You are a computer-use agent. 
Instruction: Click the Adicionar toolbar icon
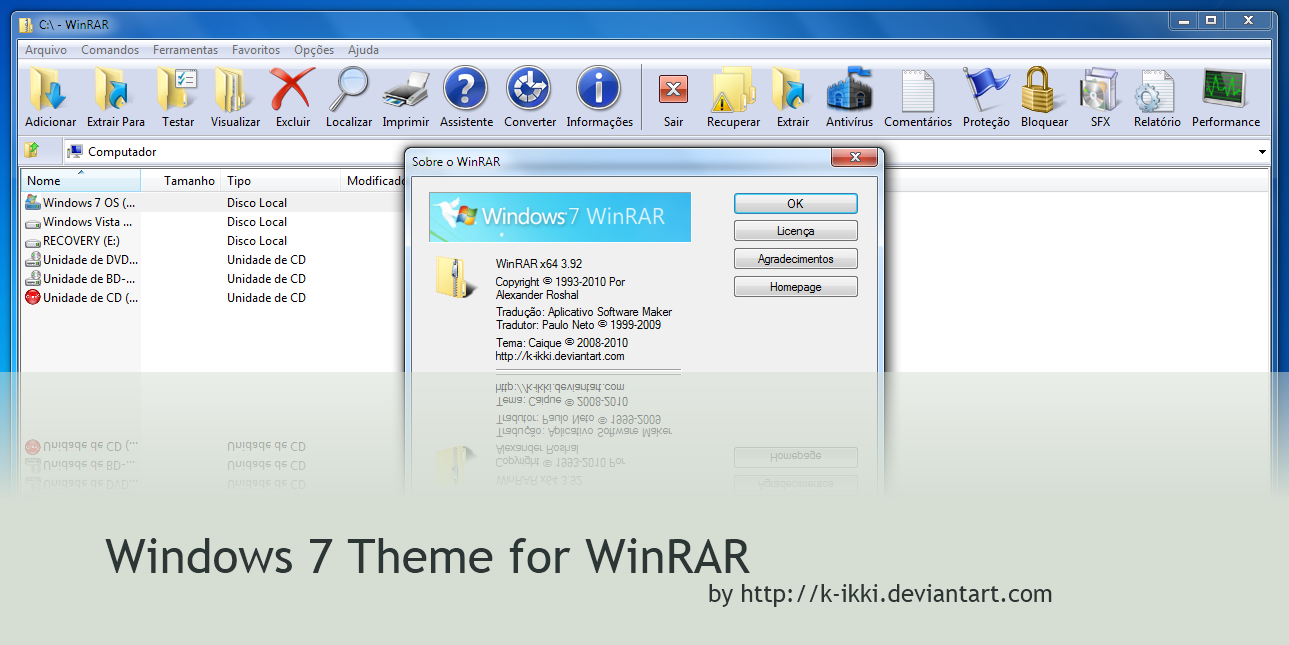50,92
